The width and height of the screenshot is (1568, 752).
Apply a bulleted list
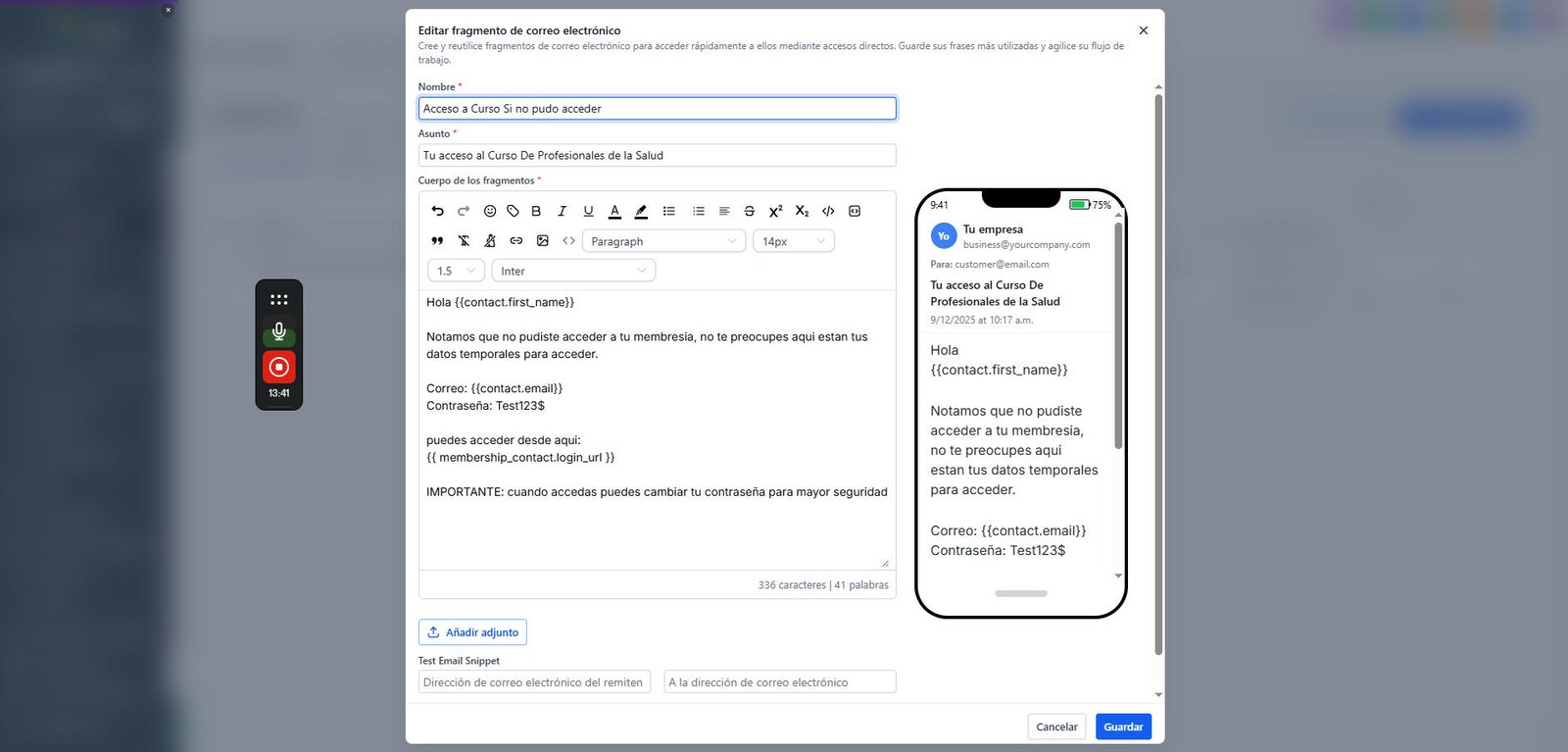pyautogui.click(x=669, y=211)
